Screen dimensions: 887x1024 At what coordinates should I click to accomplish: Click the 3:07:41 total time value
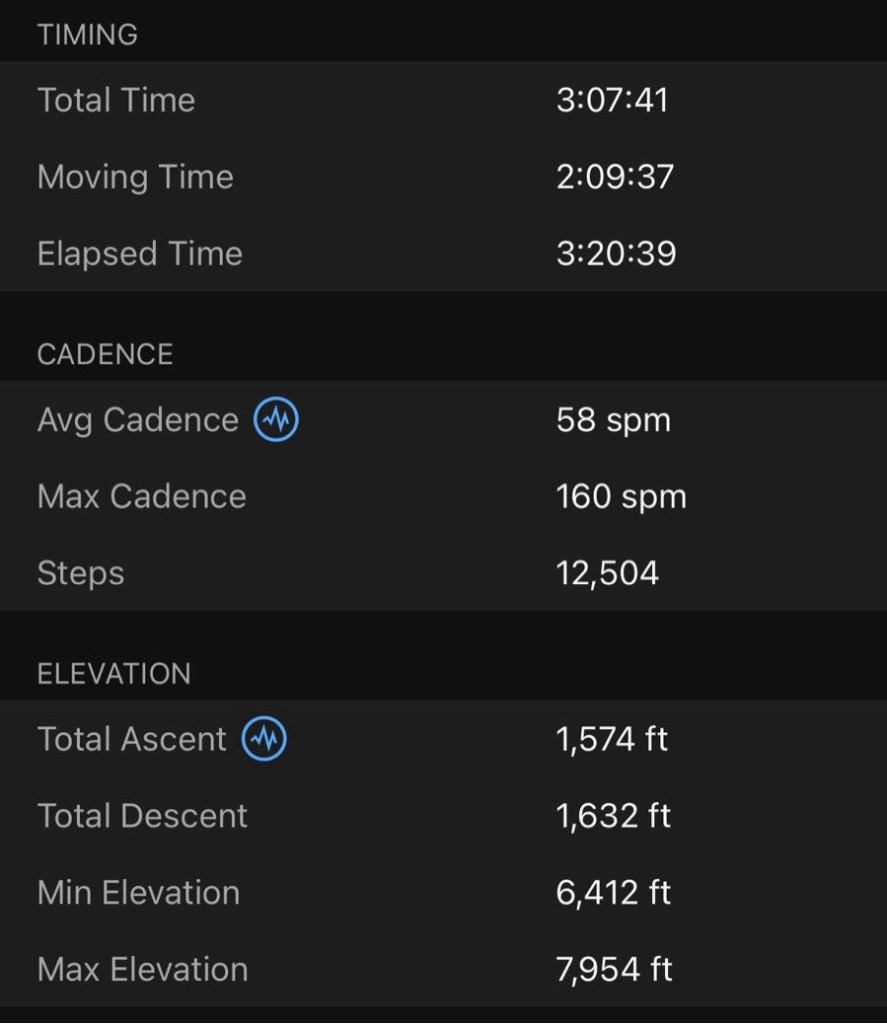(x=612, y=100)
